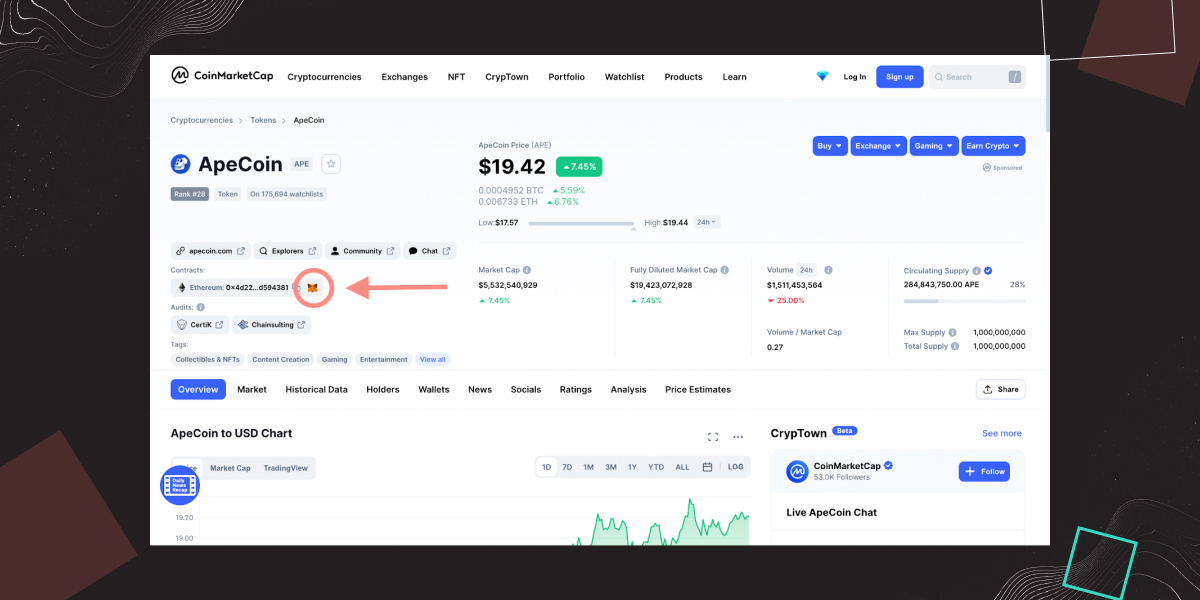Click the Max Supply info icon
Image resolution: width=1200 pixels, height=600 pixels.
pos(953,332)
